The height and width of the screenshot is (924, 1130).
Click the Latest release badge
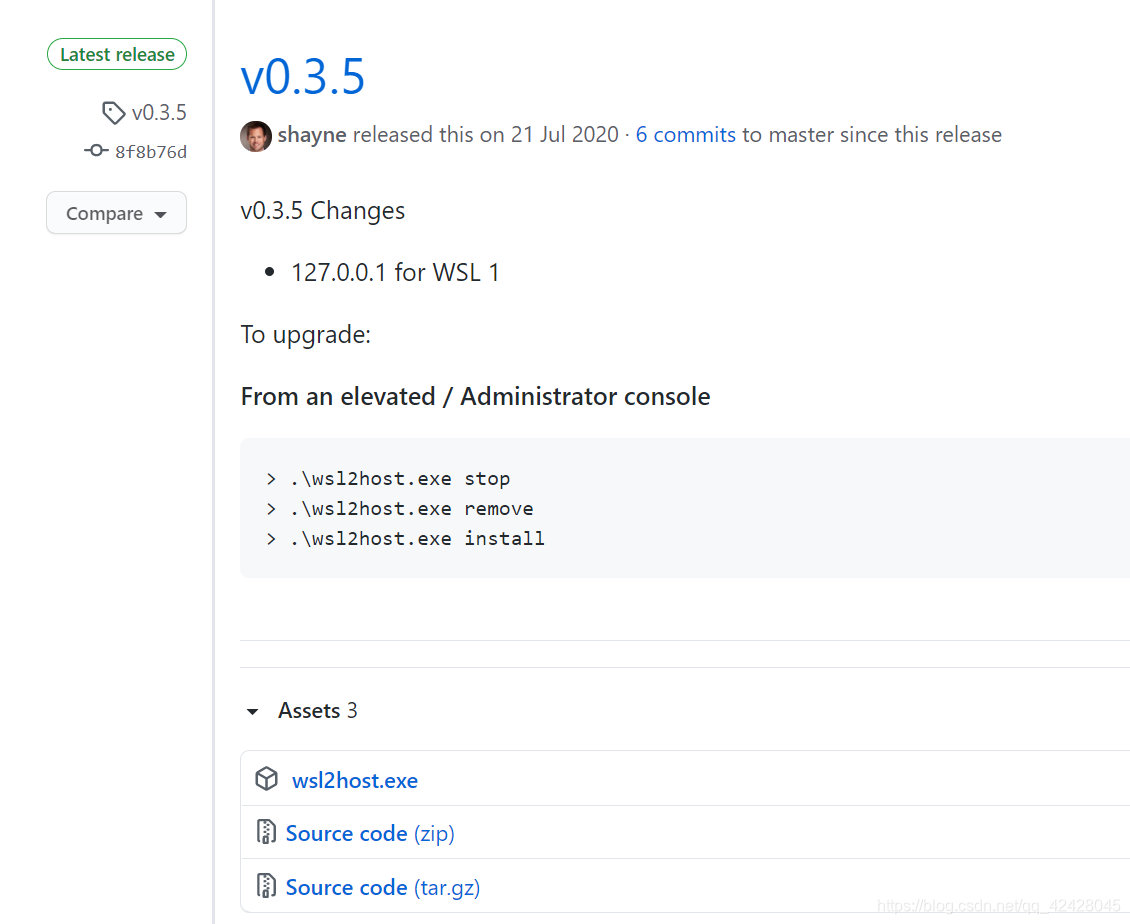(x=116, y=54)
